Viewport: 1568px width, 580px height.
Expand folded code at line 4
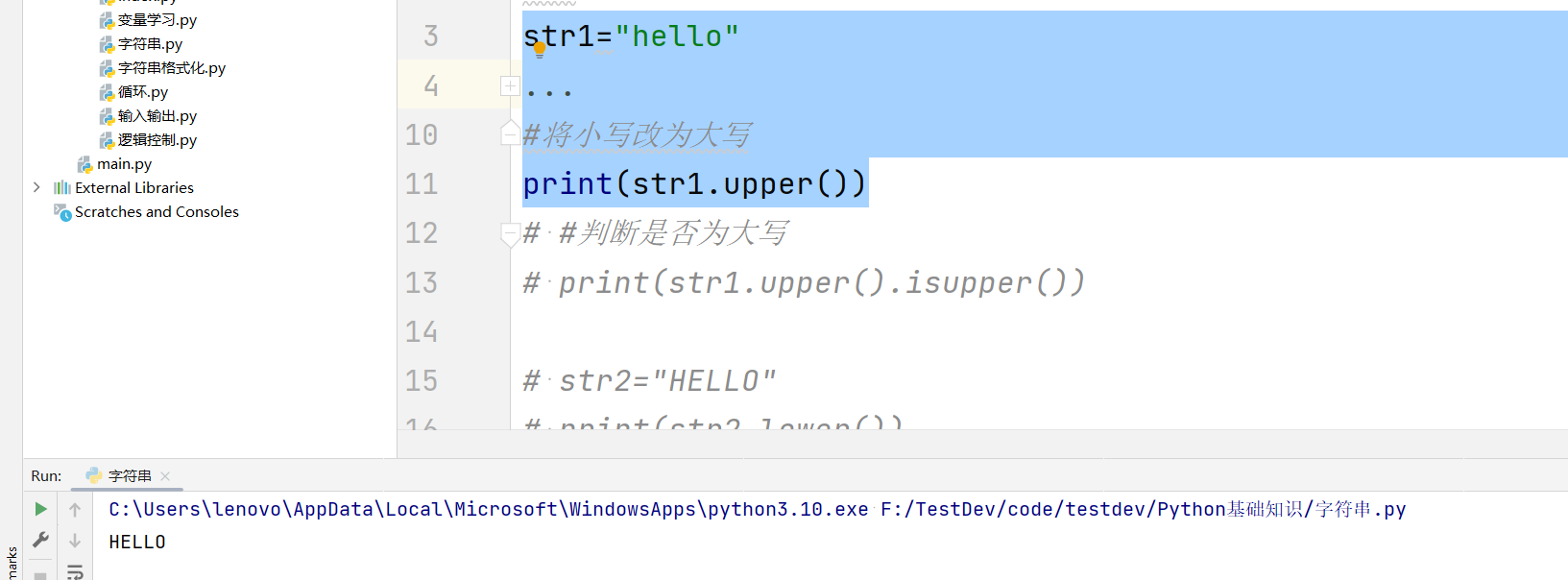[x=510, y=86]
